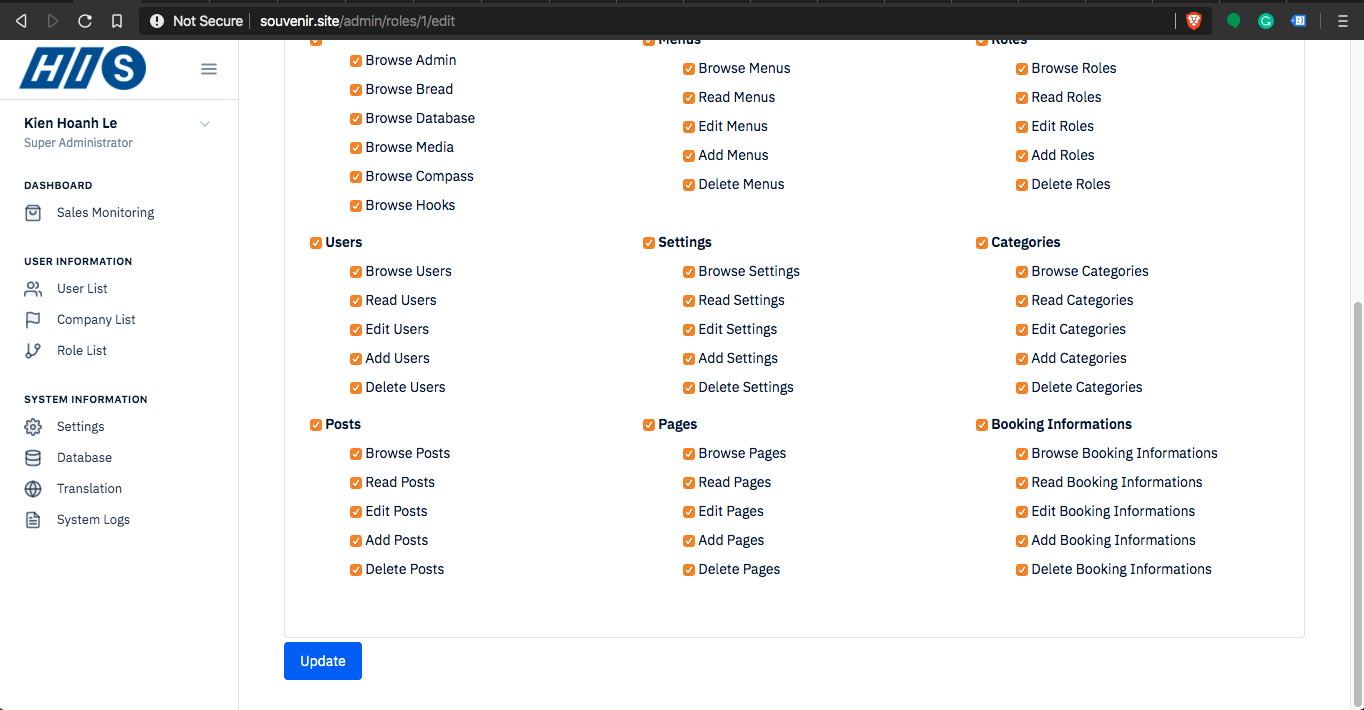1364x710 pixels.
Task: Uncheck the Read Settings checkbox
Action: click(689, 301)
